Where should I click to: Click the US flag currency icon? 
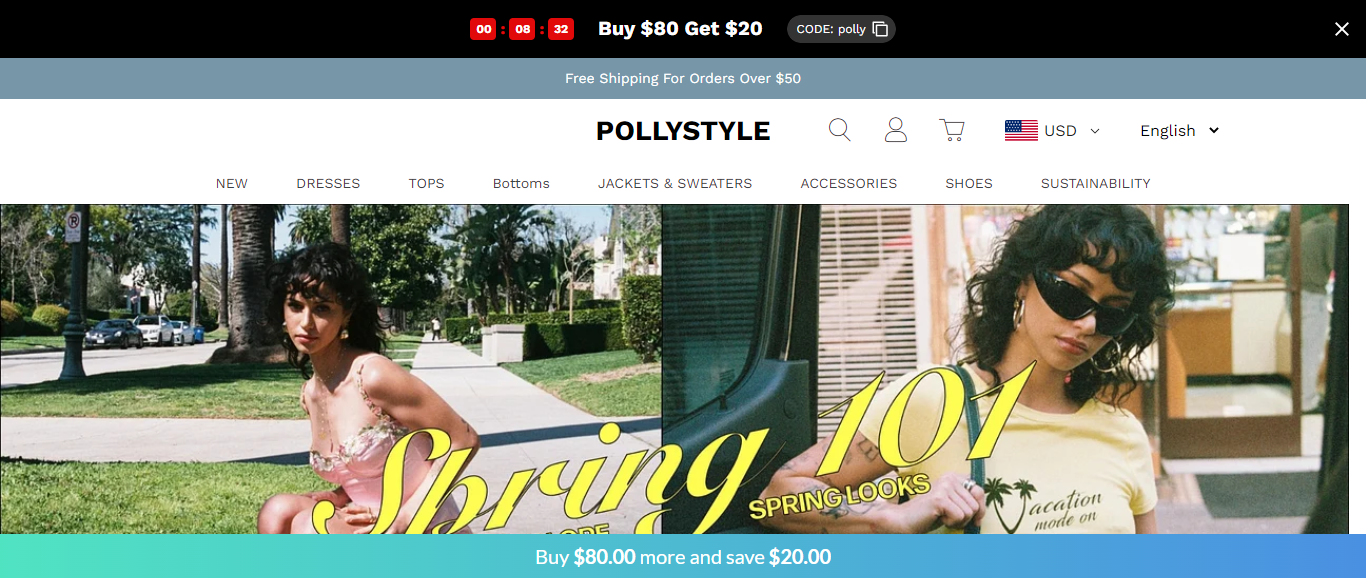click(x=1021, y=130)
